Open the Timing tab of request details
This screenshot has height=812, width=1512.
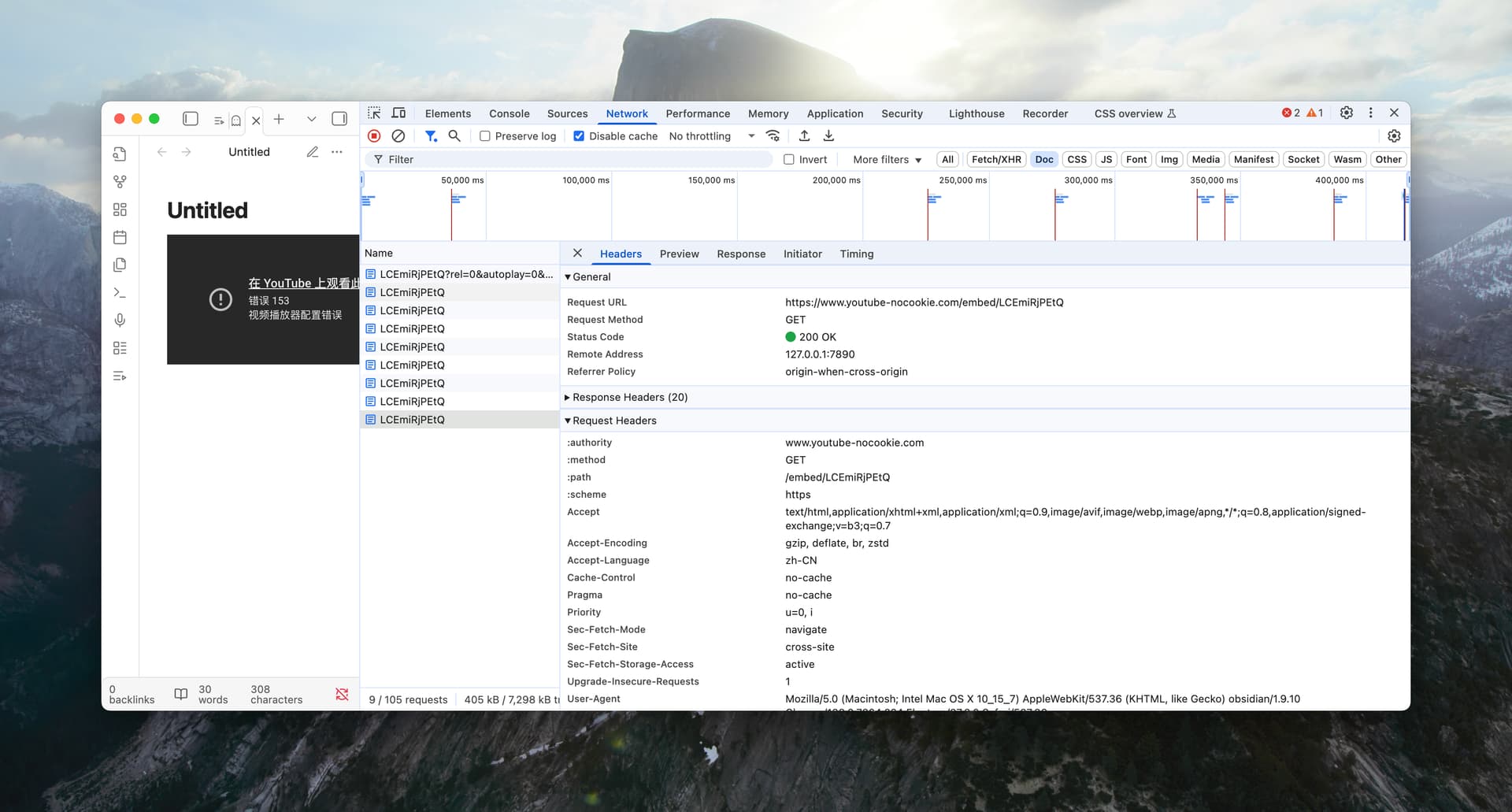click(x=856, y=254)
